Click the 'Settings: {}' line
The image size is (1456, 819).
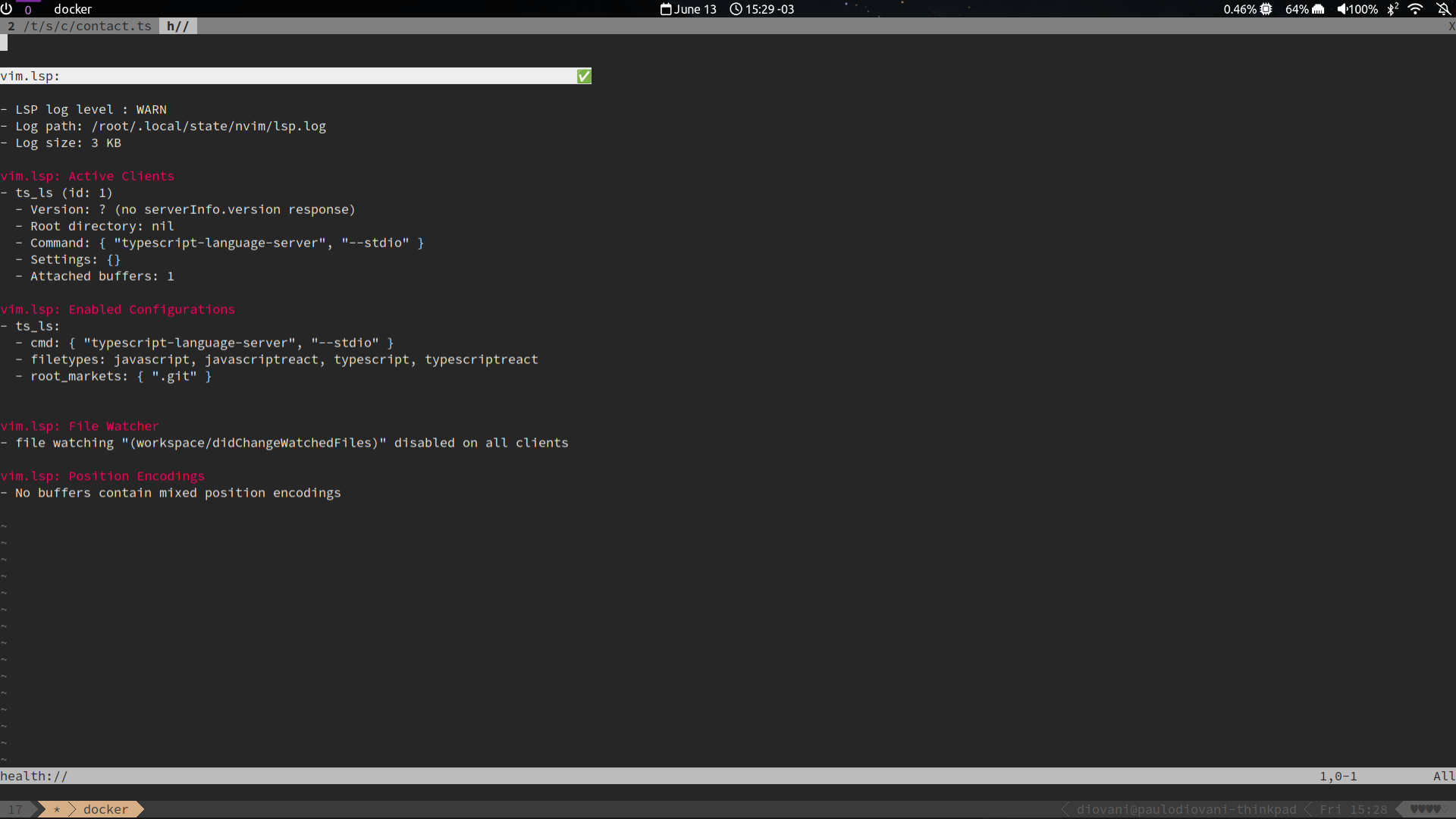coord(68,259)
